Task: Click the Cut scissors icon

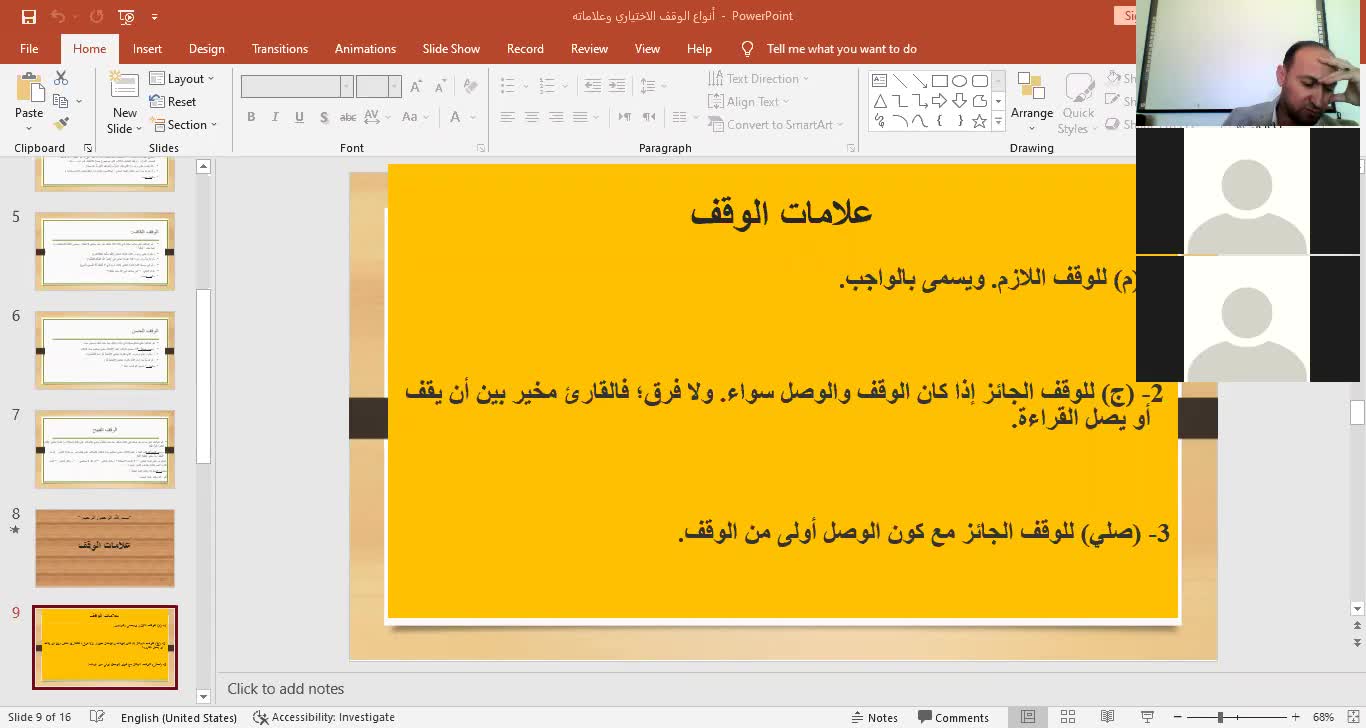Action: pos(61,78)
